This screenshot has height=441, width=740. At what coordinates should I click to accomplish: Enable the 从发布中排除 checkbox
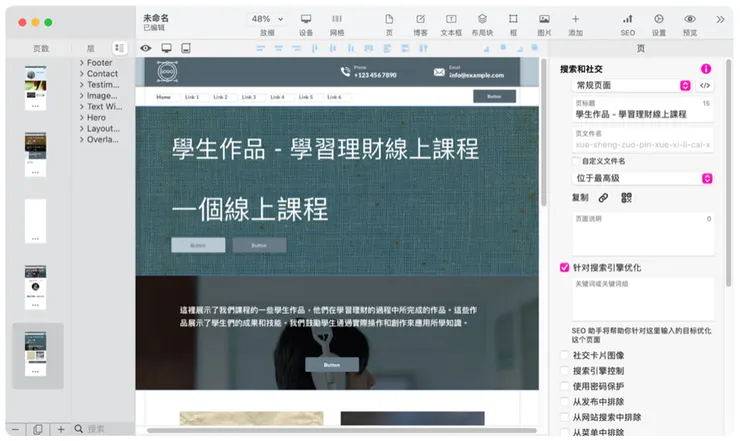click(x=564, y=402)
